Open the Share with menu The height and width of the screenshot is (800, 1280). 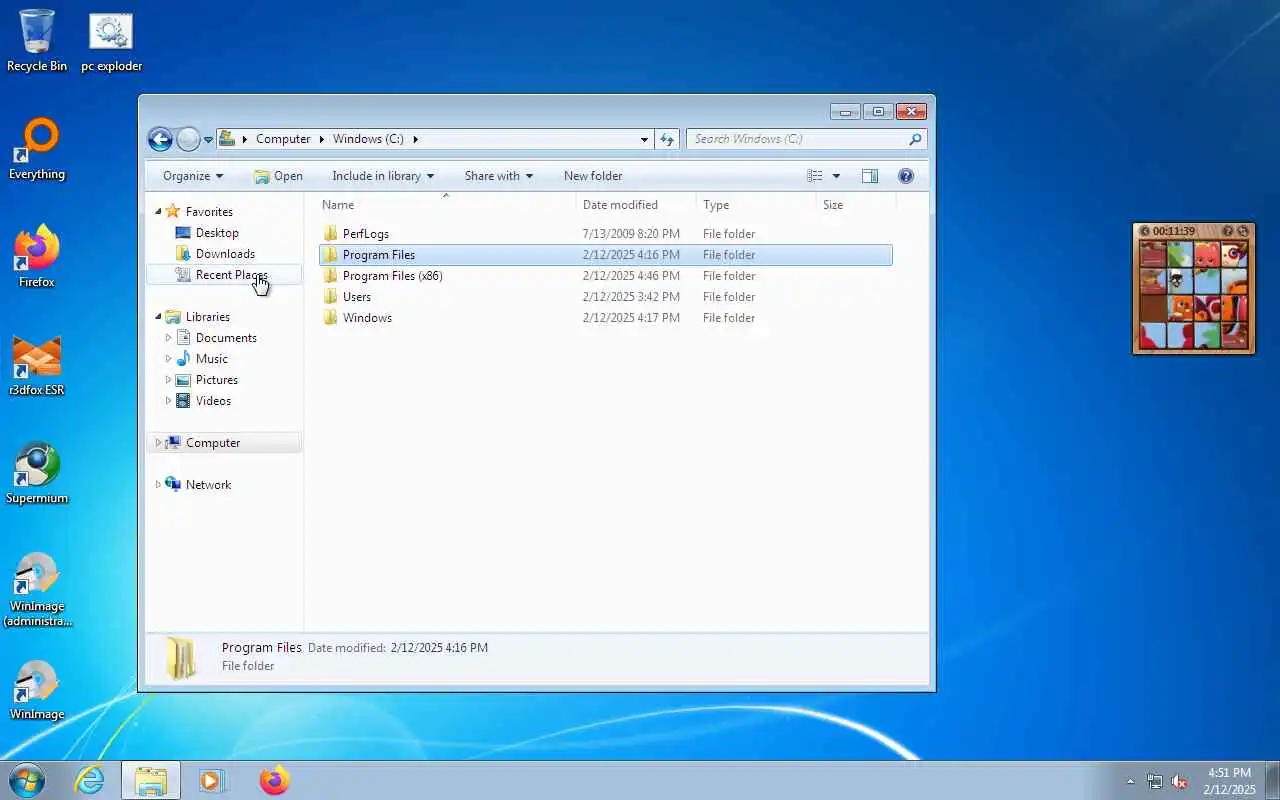coord(499,176)
